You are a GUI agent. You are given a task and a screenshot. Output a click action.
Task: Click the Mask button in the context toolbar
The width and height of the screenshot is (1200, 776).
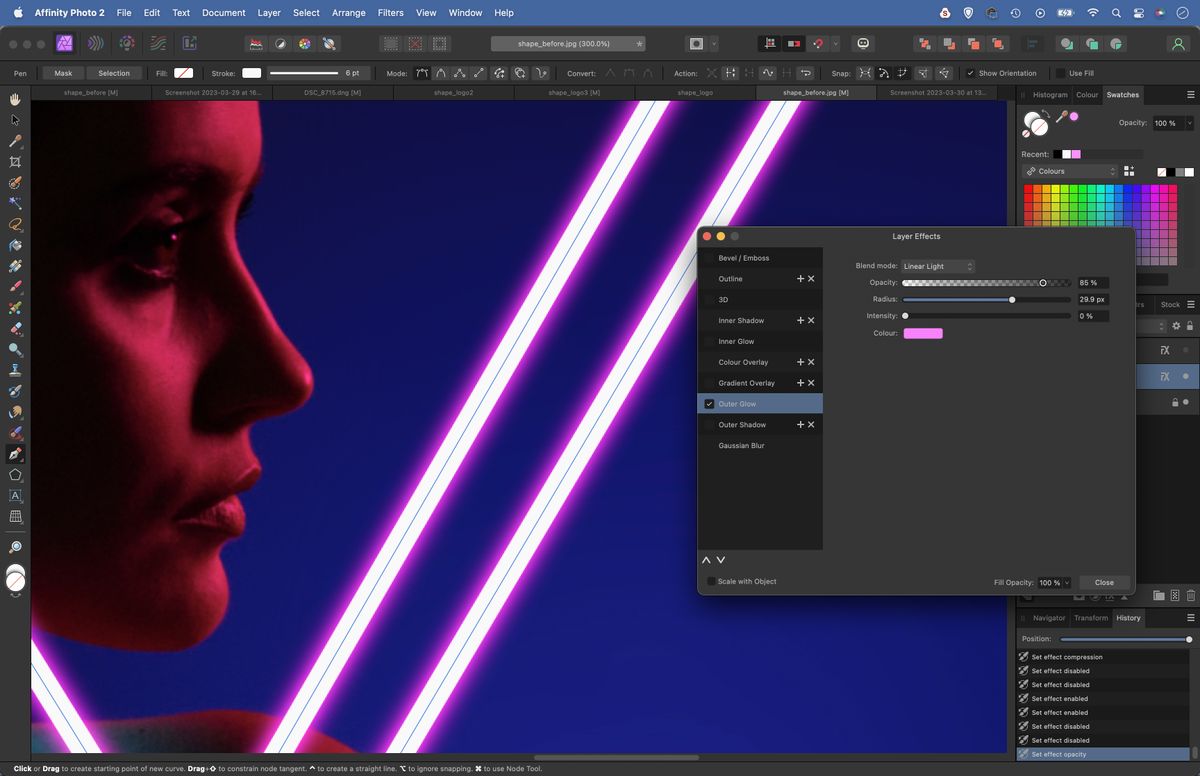tap(62, 72)
